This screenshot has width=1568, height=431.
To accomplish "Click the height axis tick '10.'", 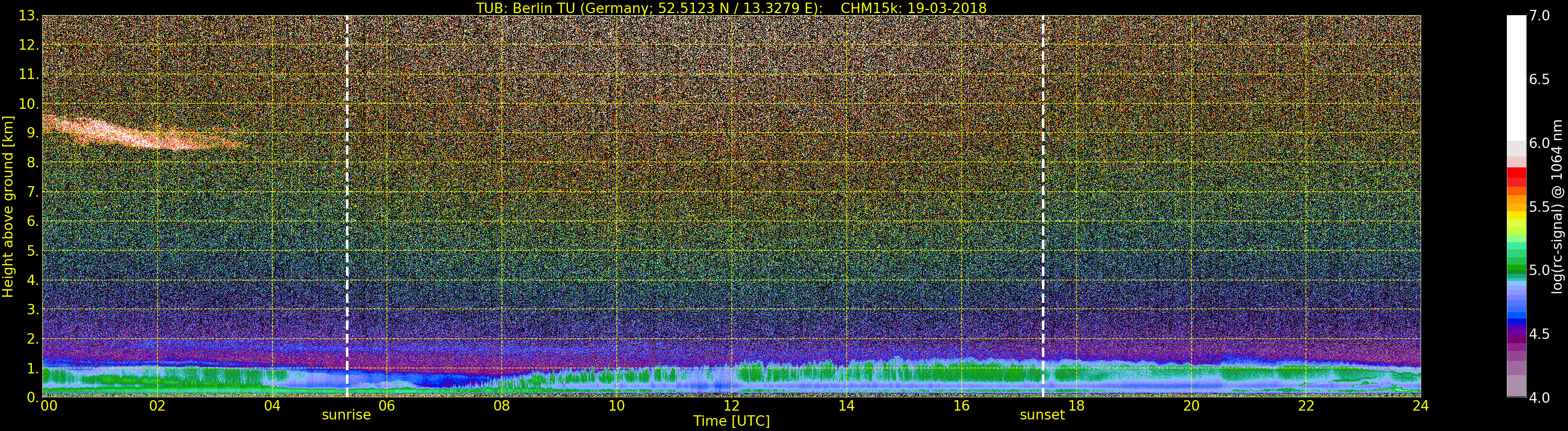I will [29, 104].
